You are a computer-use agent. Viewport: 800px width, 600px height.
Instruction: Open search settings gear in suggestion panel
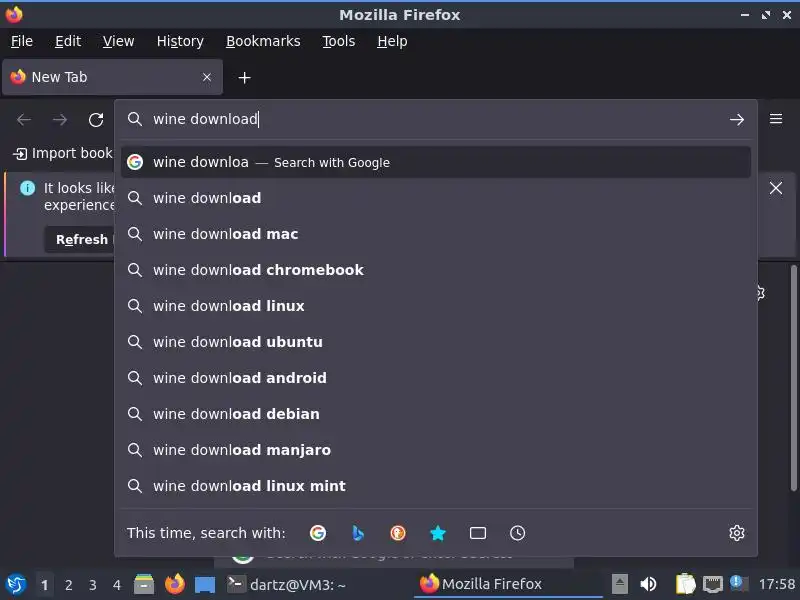[x=736, y=533]
